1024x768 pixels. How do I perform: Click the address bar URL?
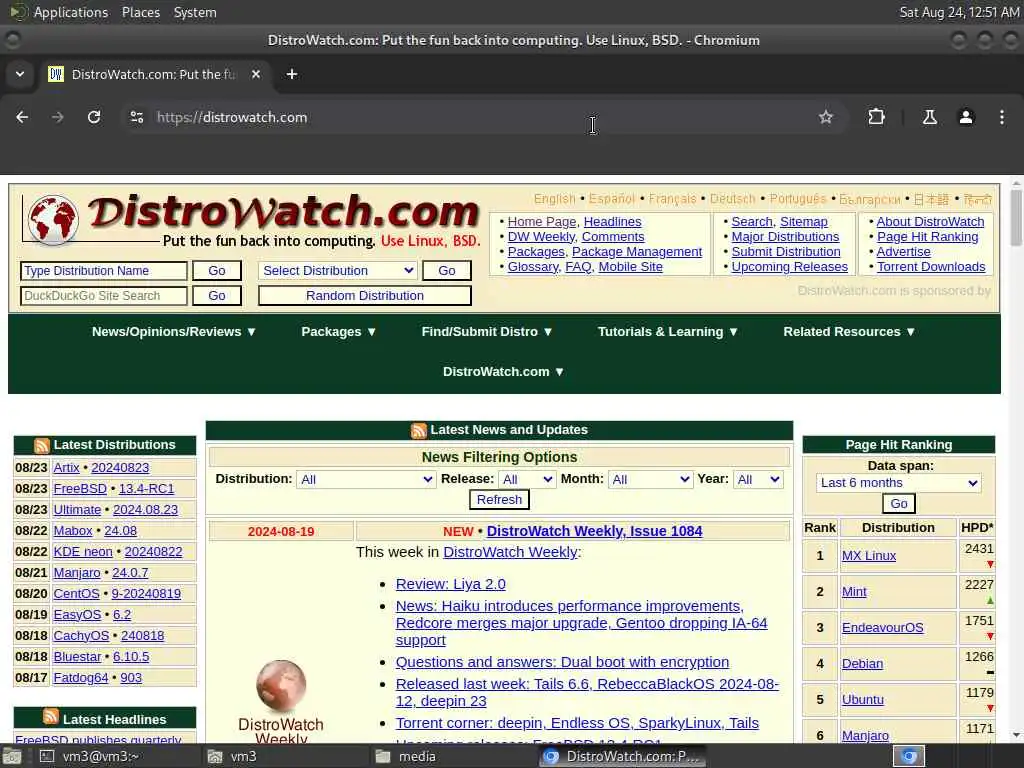232,118
